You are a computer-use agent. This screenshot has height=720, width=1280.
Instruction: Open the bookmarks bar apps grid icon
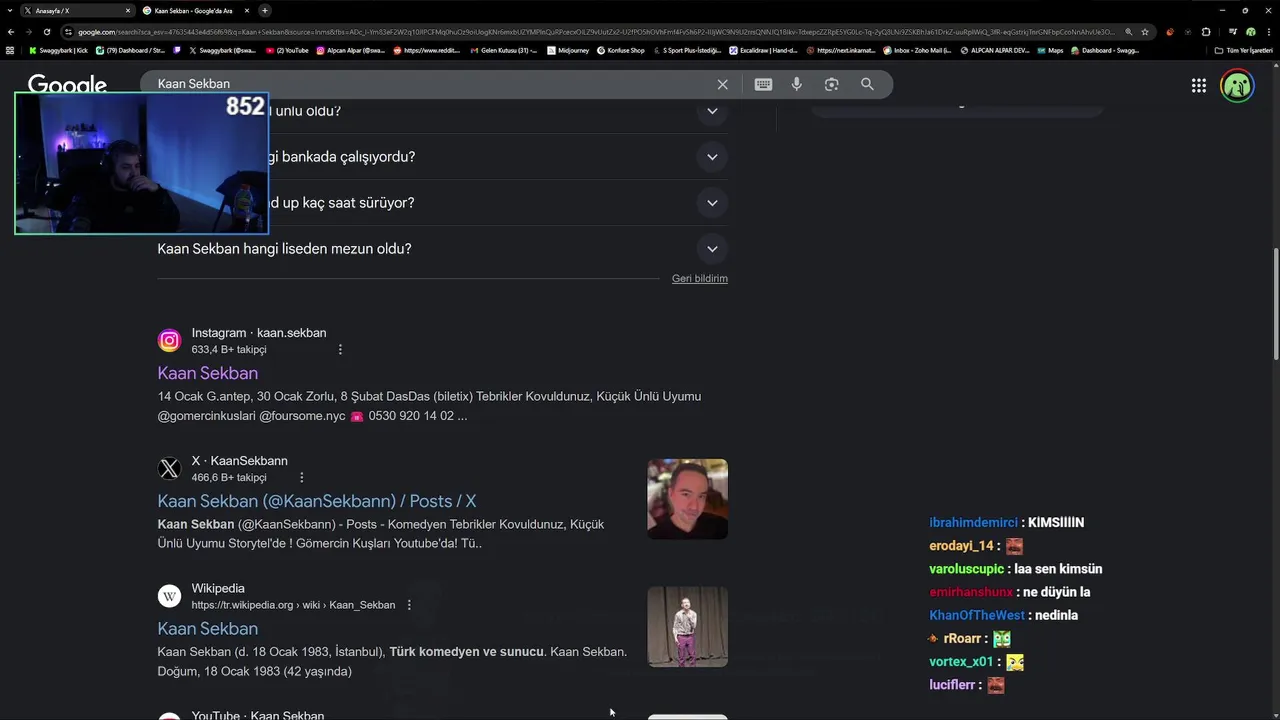point(10,50)
